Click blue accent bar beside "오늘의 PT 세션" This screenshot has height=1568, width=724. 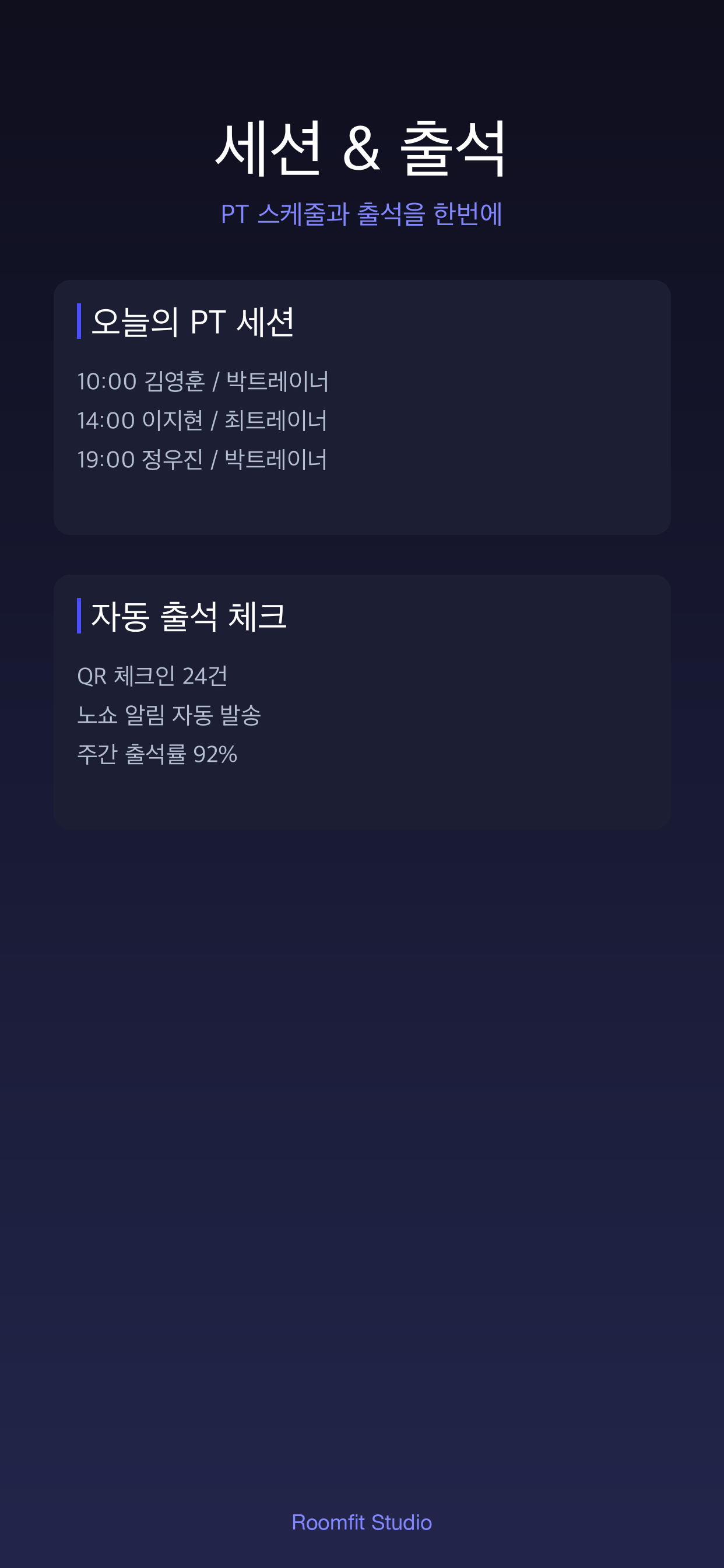coord(79,321)
